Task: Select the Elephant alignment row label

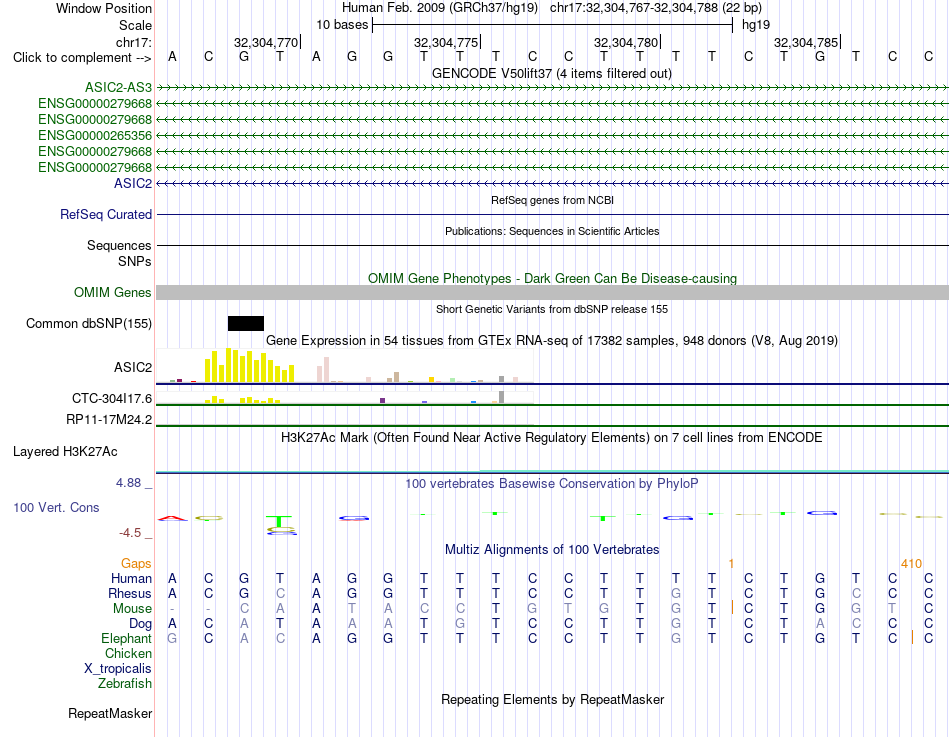Action: [x=127, y=639]
